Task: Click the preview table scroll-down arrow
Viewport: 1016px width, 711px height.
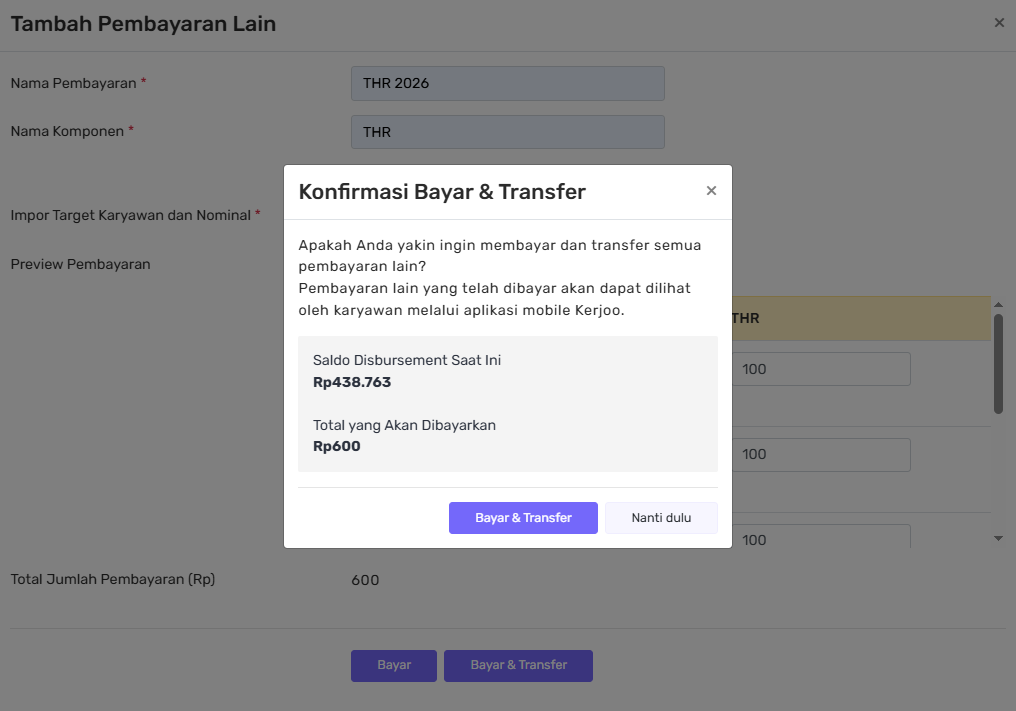Action: coord(998,539)
